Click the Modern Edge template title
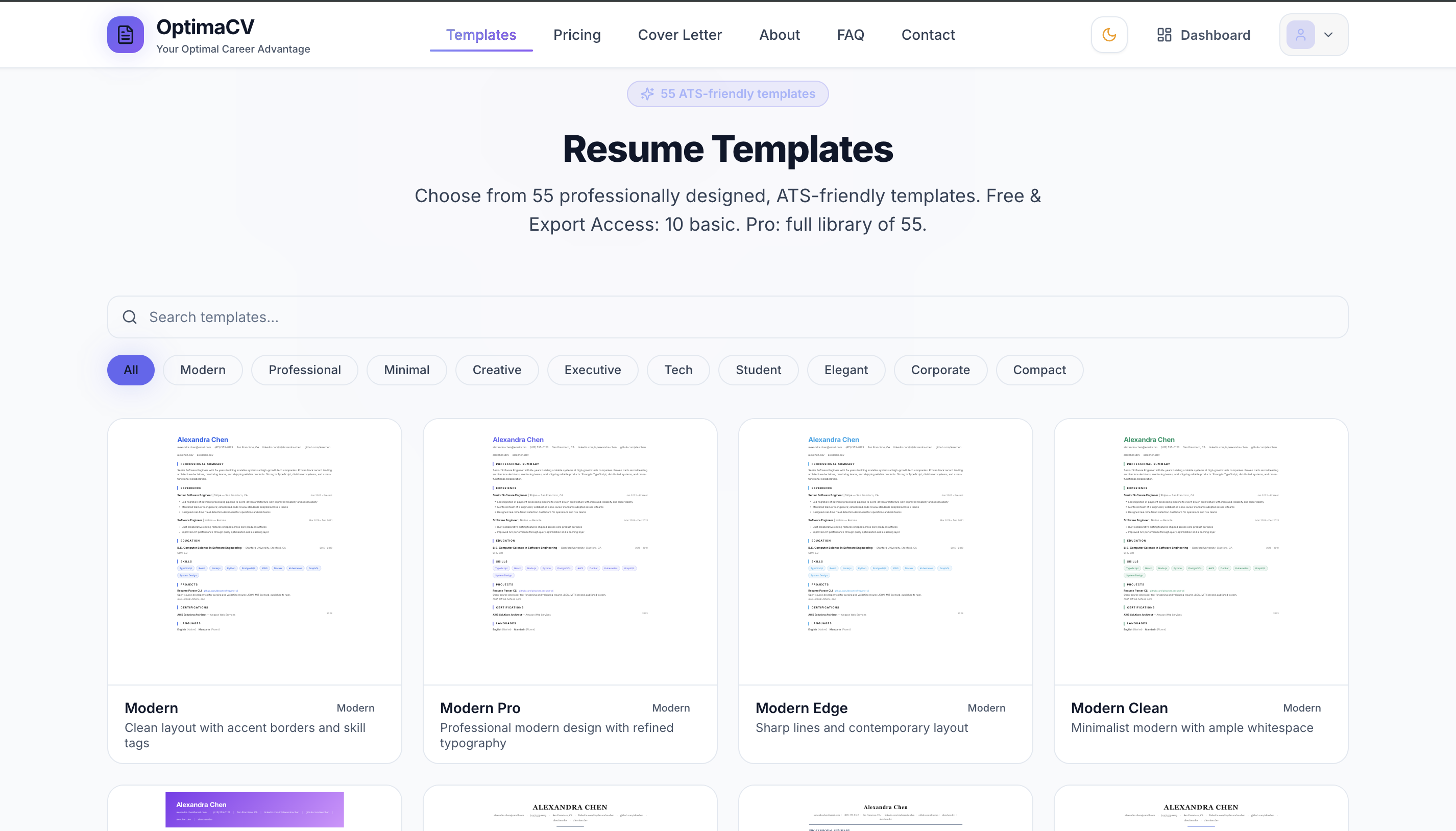The height and width of the screenshot is (831, 1456). (x=801, y=707)
